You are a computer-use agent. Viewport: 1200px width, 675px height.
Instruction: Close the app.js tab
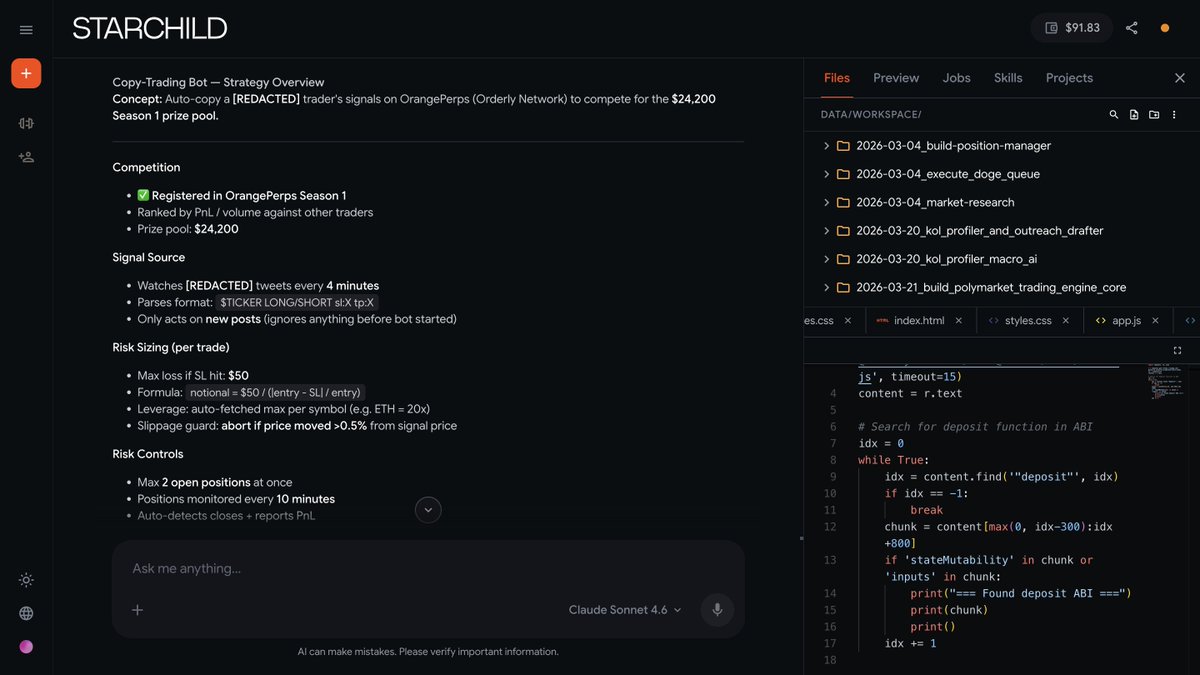tap(1156, 321)
